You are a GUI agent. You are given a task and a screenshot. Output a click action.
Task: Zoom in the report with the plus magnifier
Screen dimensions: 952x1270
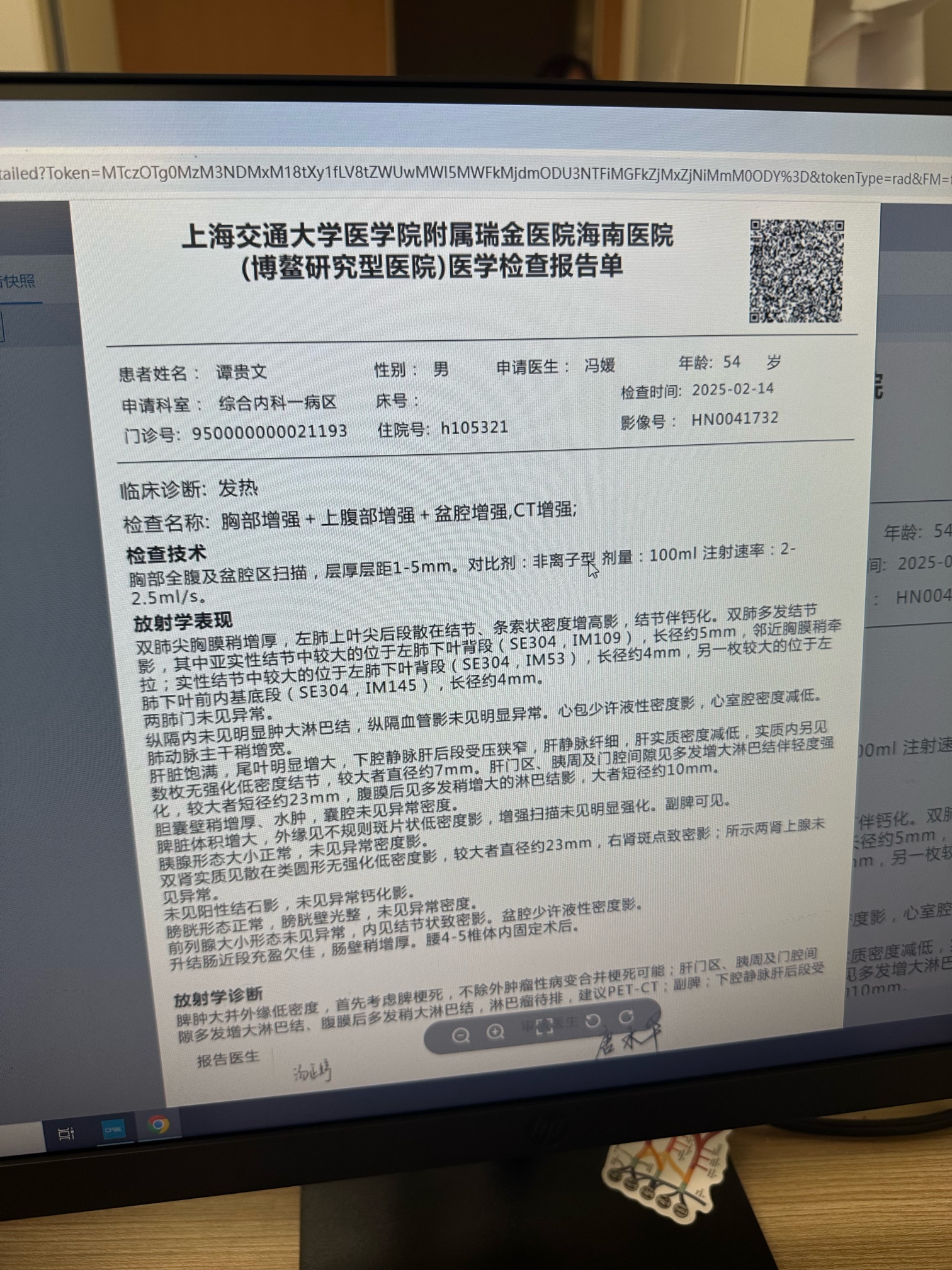point(496,1032)
